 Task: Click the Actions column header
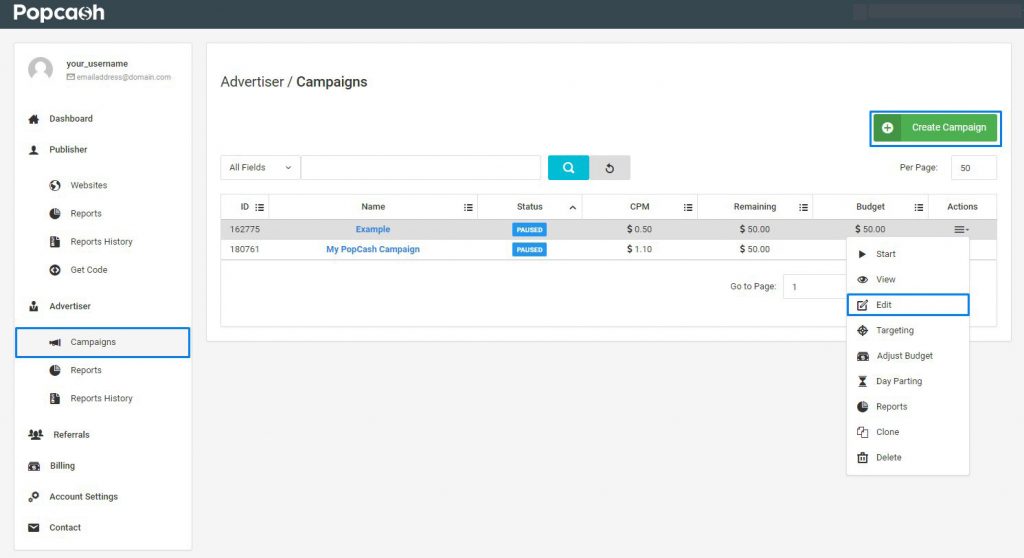click(962, 206)
